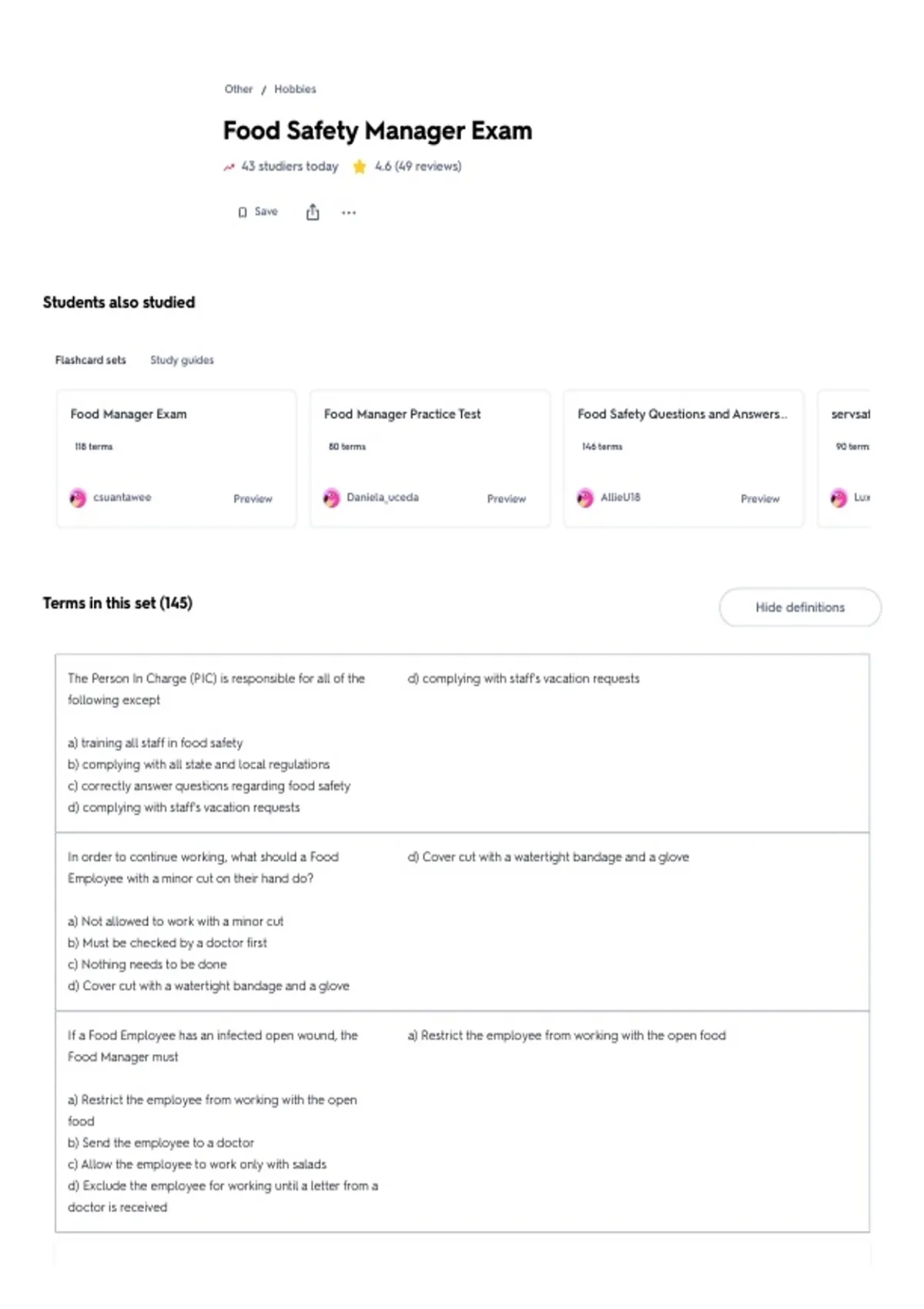Screen dimensions: 924x1309
Task: Preview the Food Manager Practice Test set
Action: coord(506,499)
